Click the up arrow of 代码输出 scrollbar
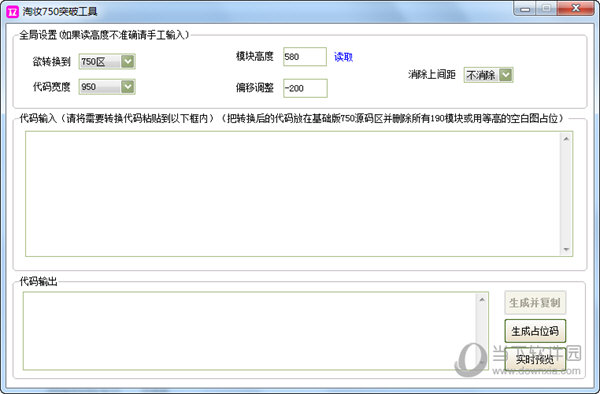 (x=482, y=300)
